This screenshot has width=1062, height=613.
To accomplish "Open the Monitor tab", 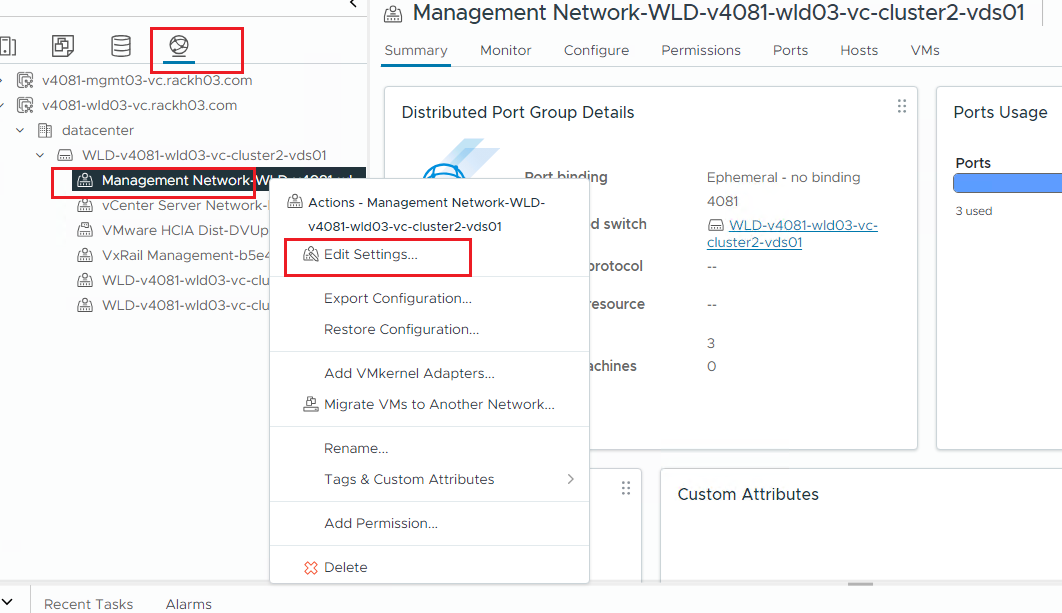I will point(505,49).
